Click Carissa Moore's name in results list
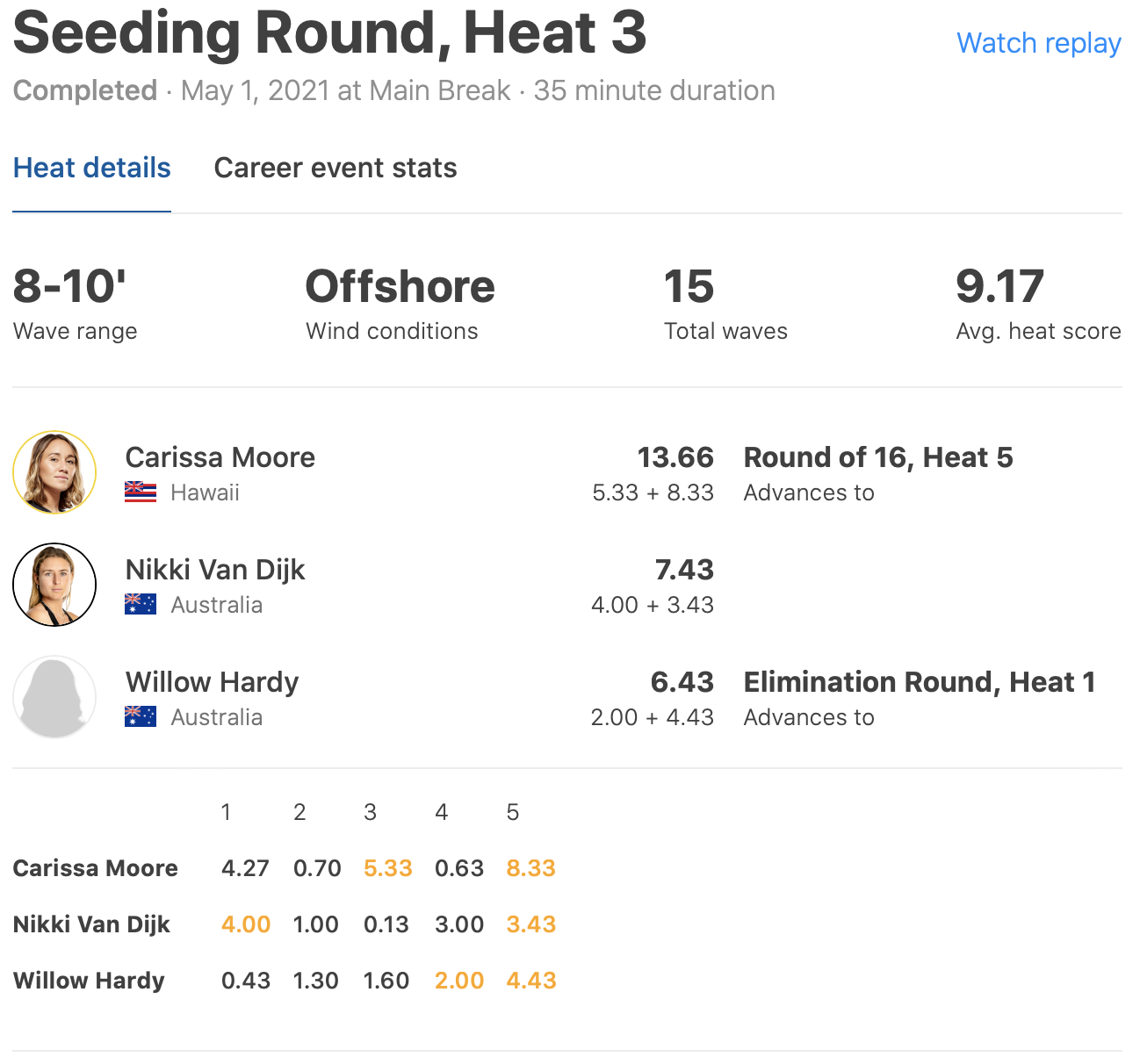The height and width of the screenshot is (1064, 1140). pyautogui.click(x=220, y=457)
